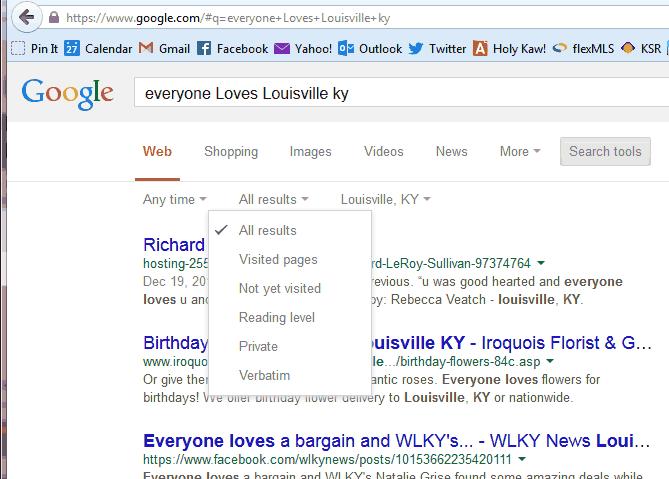Choose Visited pages from the dropdown
Viewport: 669px width, 479px height.
[278, 259]
